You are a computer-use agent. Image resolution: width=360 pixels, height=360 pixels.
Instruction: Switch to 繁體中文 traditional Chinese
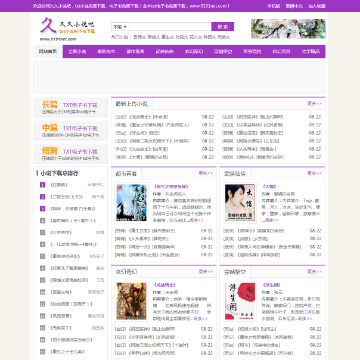(294, 6)
